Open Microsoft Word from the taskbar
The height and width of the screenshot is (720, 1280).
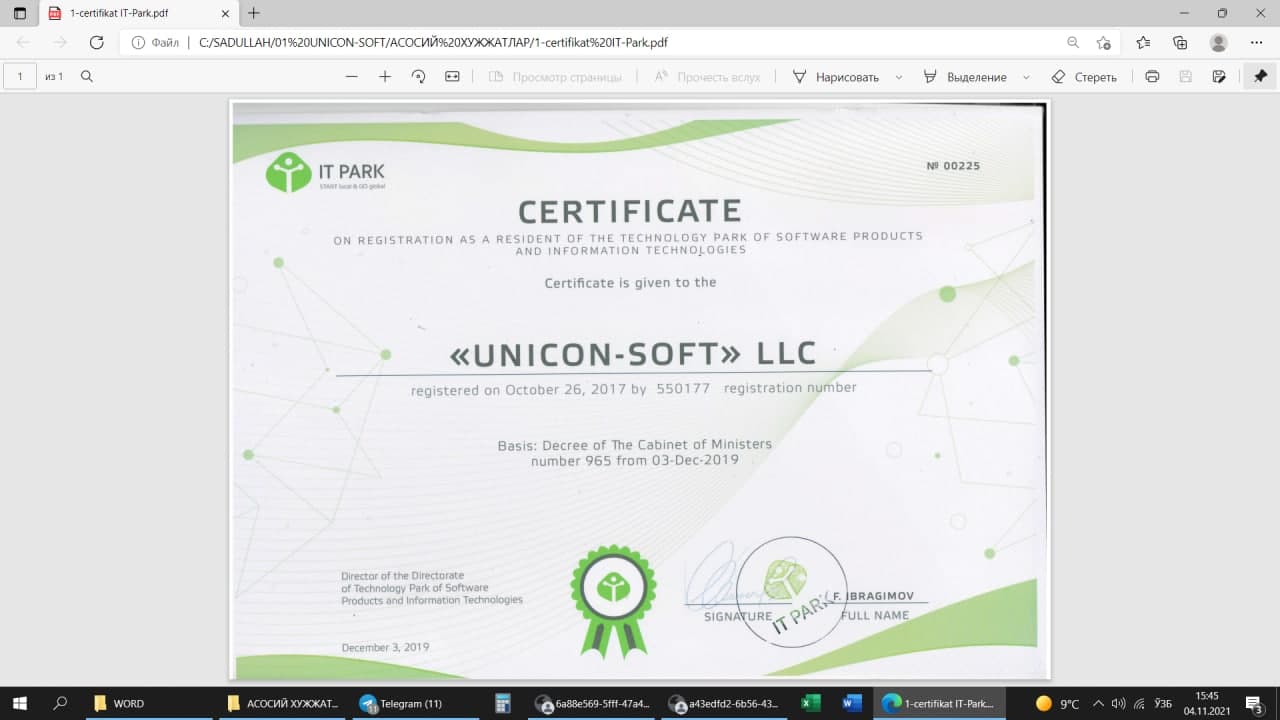[852, 703]
